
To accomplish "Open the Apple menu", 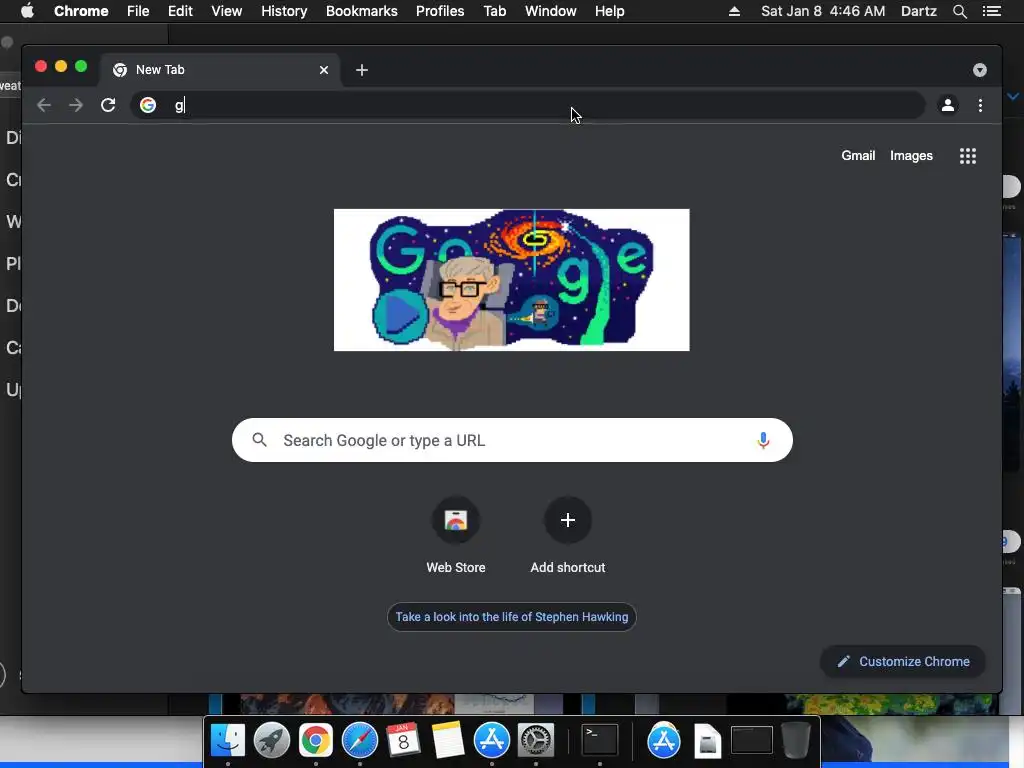I will click(27, 11).
